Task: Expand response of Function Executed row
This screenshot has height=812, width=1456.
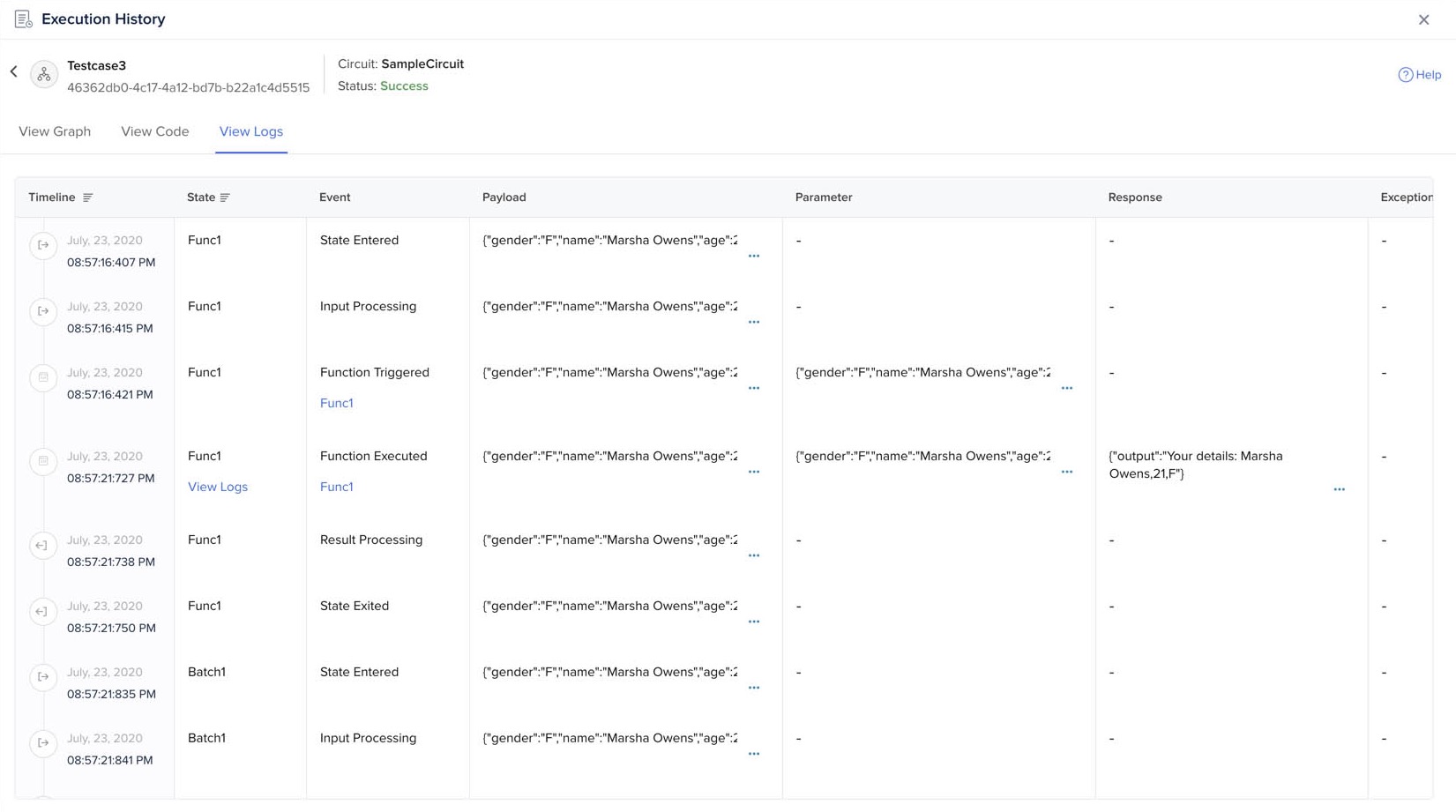Action: (1339, 489)
